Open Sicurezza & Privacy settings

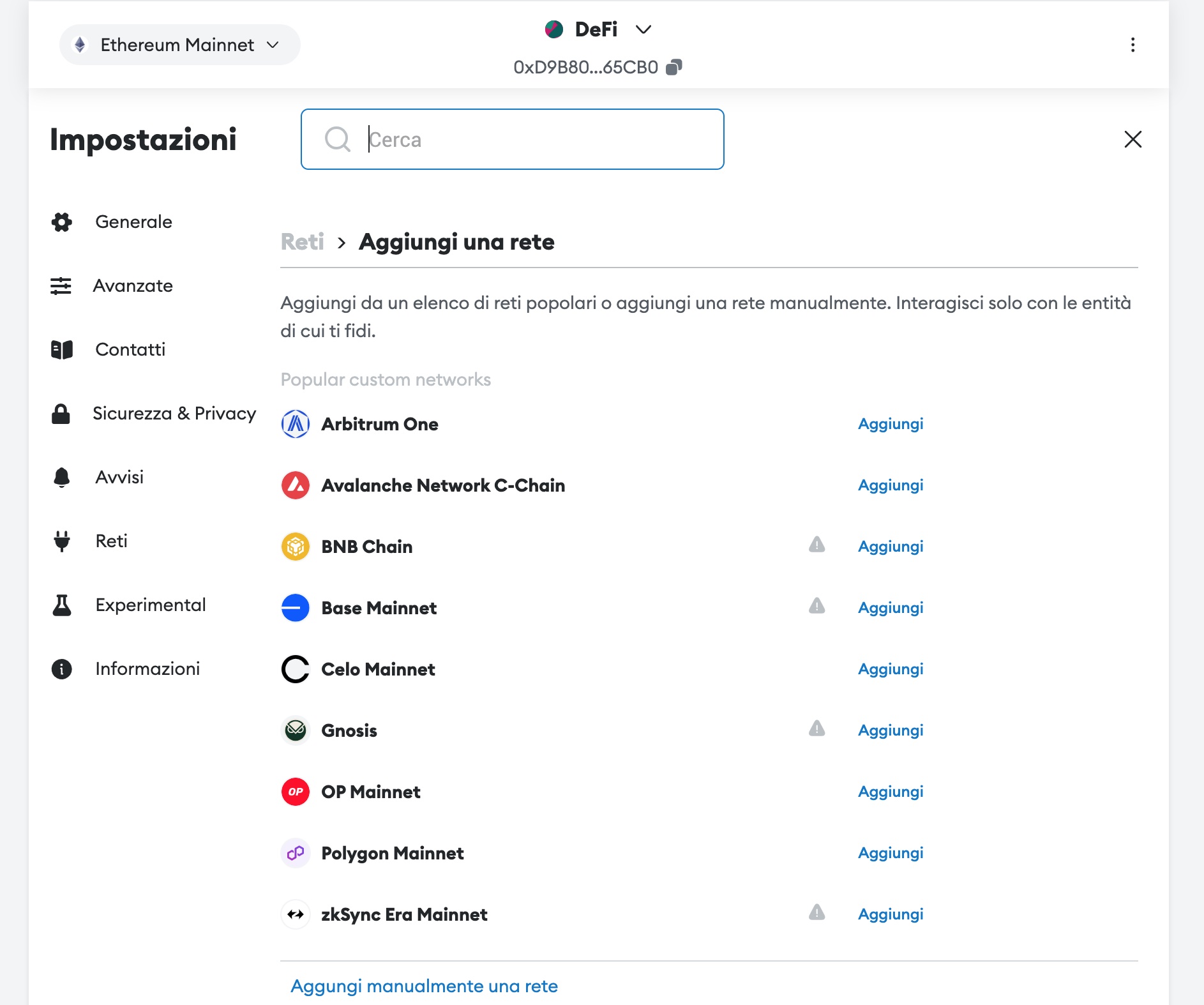click(174, 414)
